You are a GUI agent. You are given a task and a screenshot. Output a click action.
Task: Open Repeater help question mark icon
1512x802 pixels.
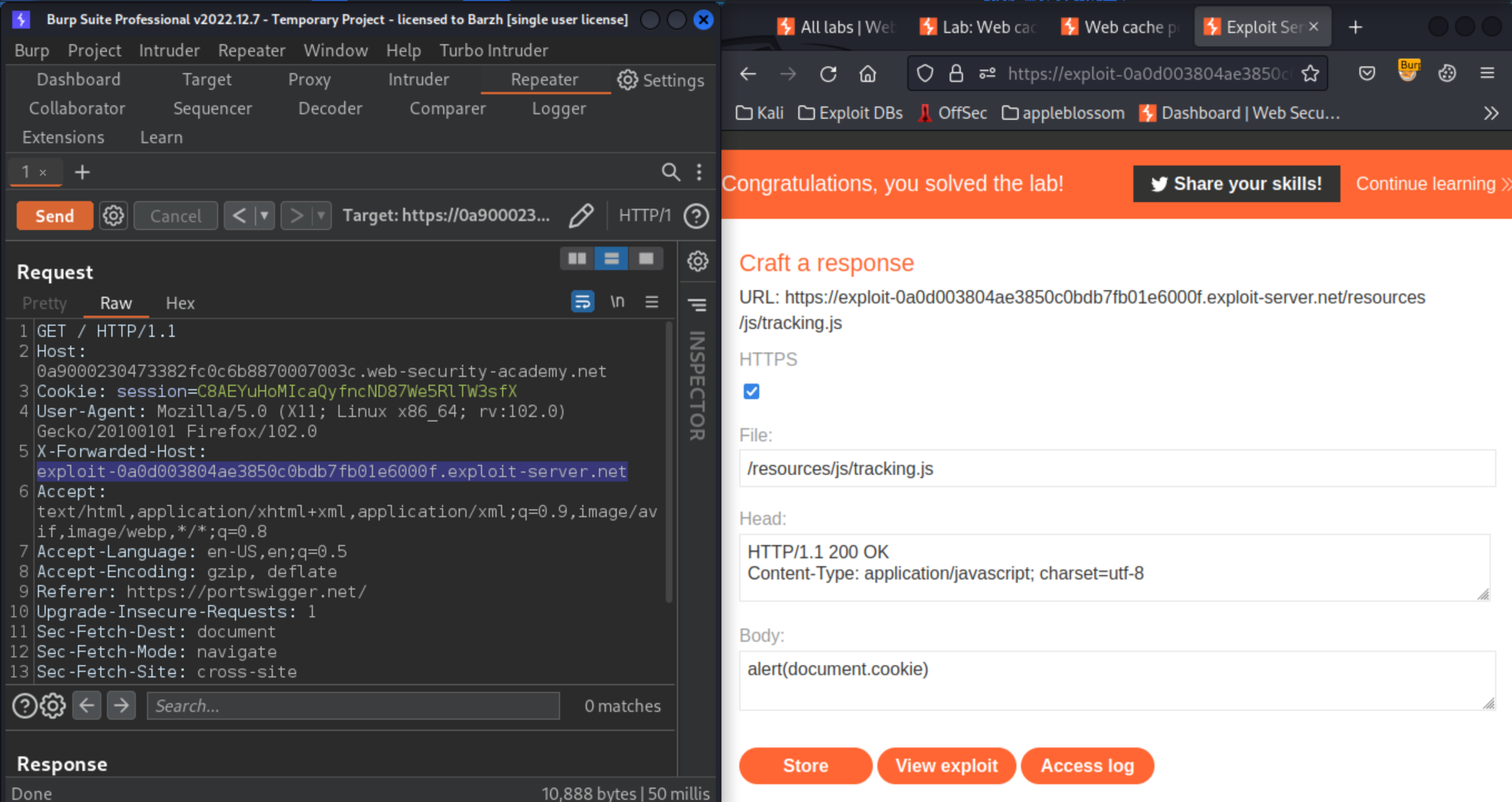696,216
